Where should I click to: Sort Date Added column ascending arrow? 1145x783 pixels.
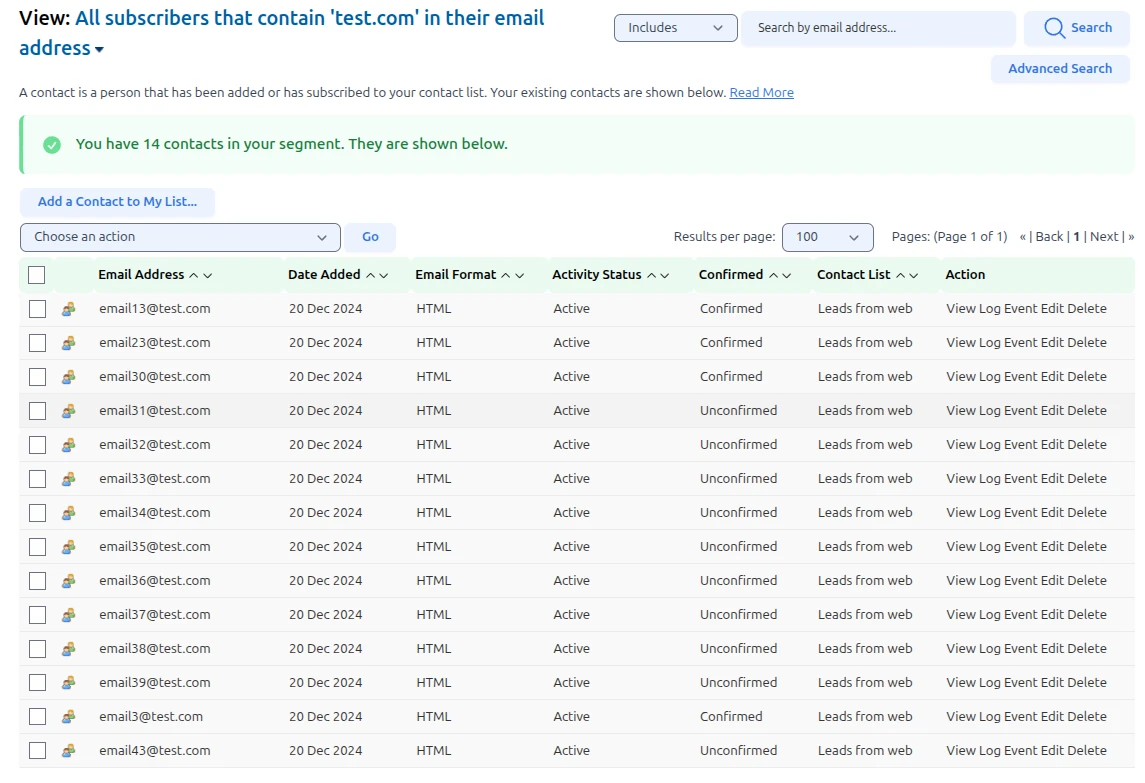(370, 275)
